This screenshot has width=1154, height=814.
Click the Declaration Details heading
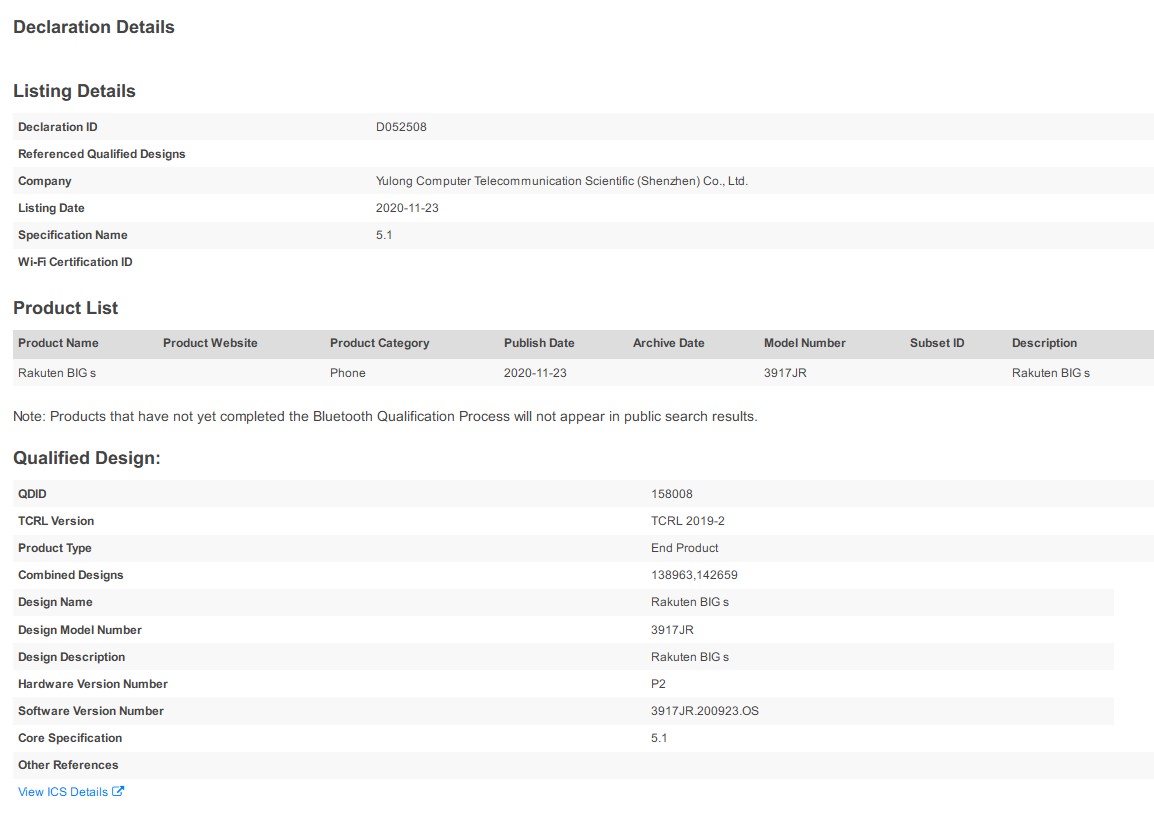click(x=93, y=27)
